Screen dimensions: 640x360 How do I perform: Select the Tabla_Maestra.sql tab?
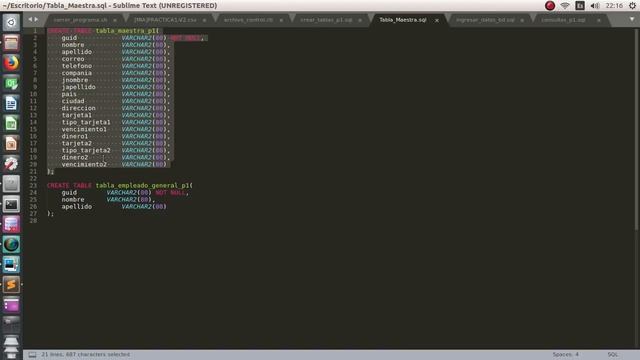tap(403, 20)
